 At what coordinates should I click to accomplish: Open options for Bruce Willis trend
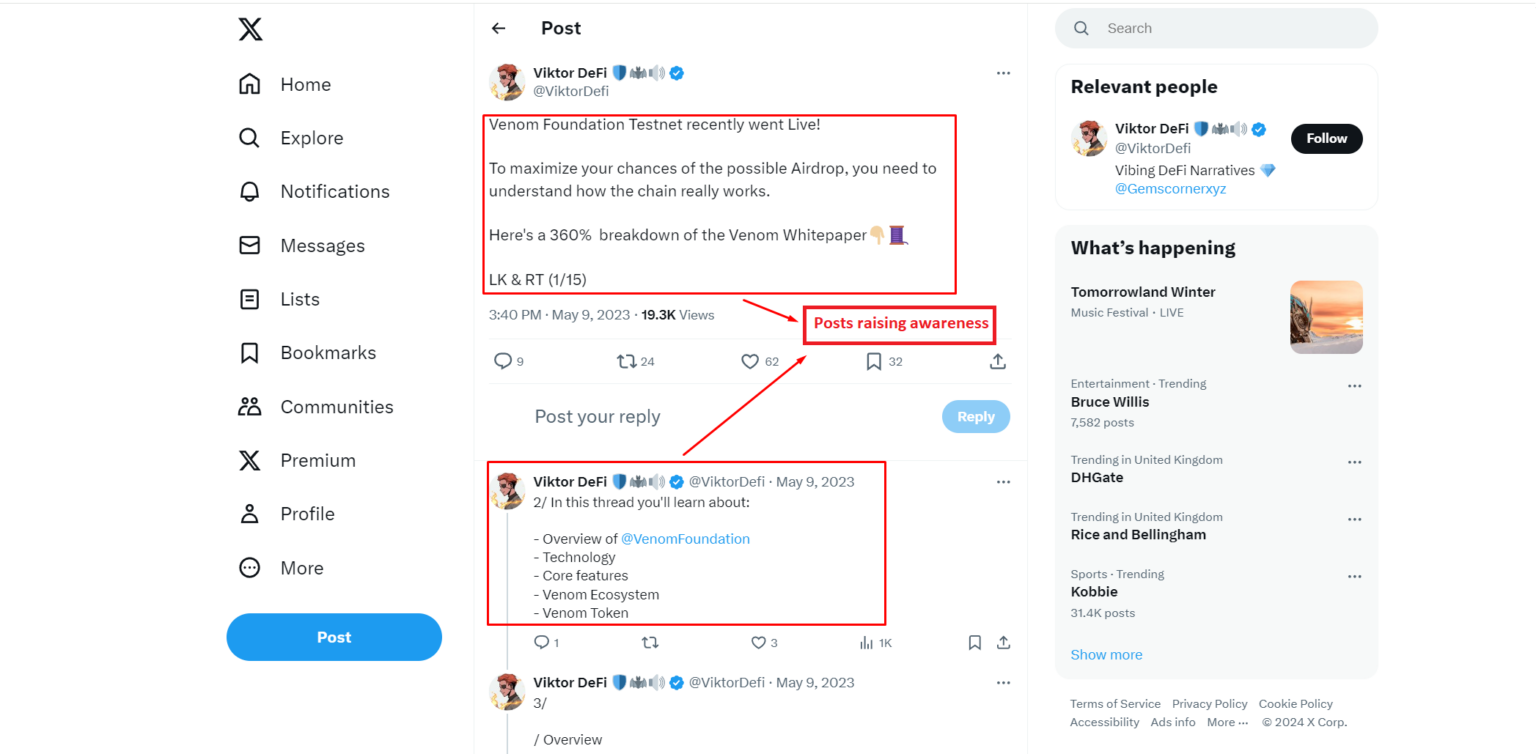pyautogui.click(x=1354, y=386)
